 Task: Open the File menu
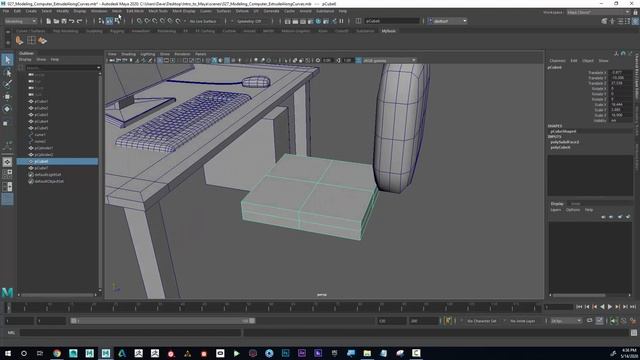click(x=6, y=11)
